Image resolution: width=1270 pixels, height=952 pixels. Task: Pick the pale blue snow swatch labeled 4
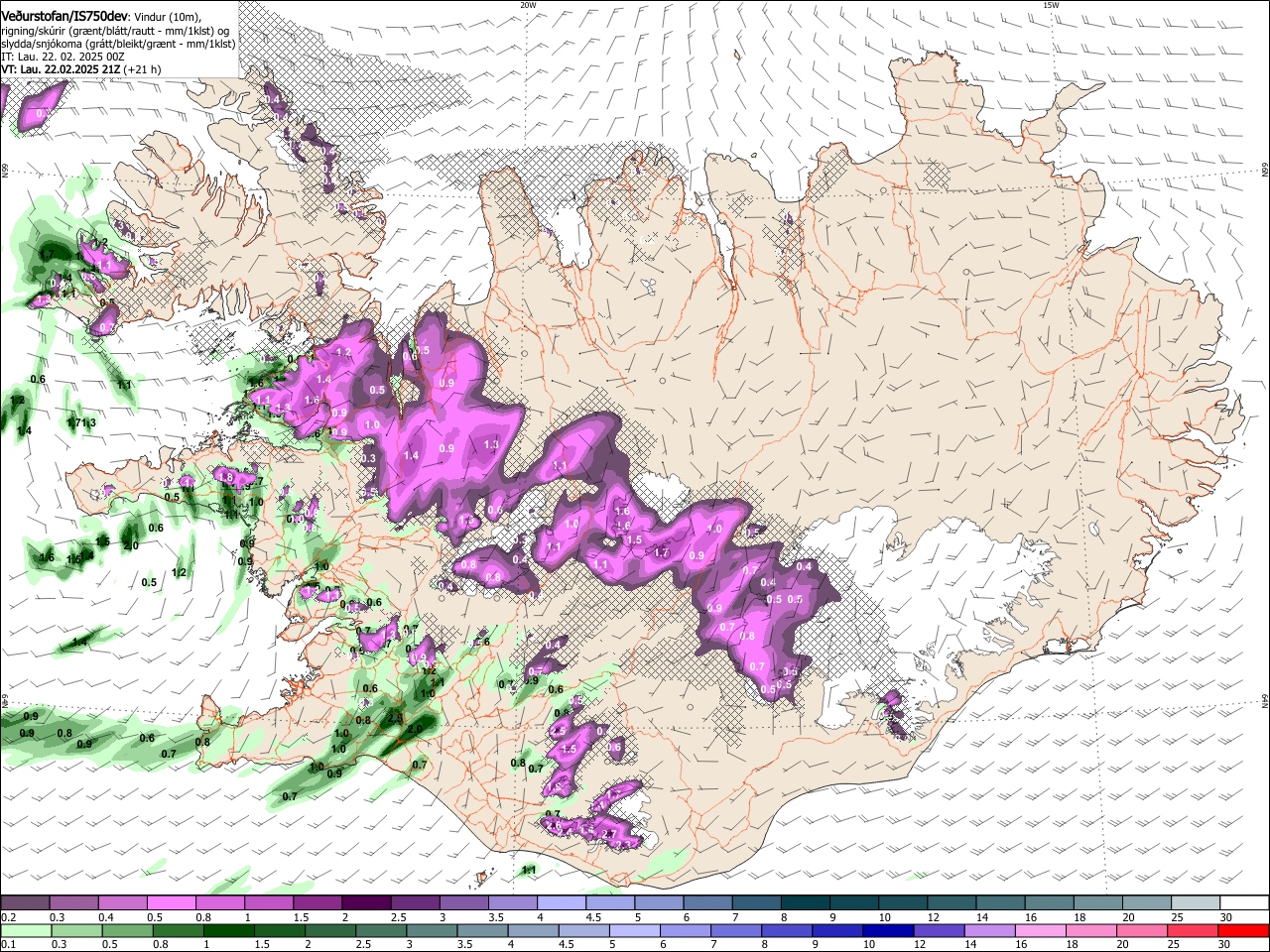pyautogui.click(x=561, y=902)
